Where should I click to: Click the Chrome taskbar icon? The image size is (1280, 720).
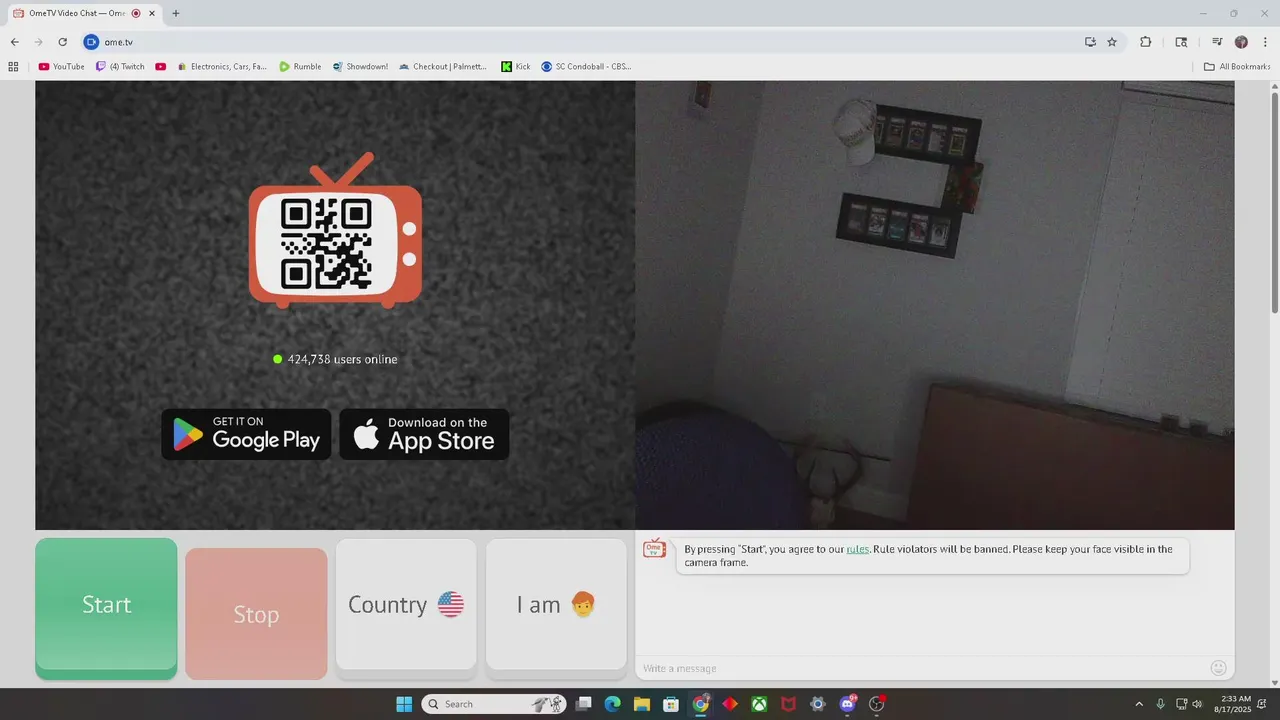[701, 704]
